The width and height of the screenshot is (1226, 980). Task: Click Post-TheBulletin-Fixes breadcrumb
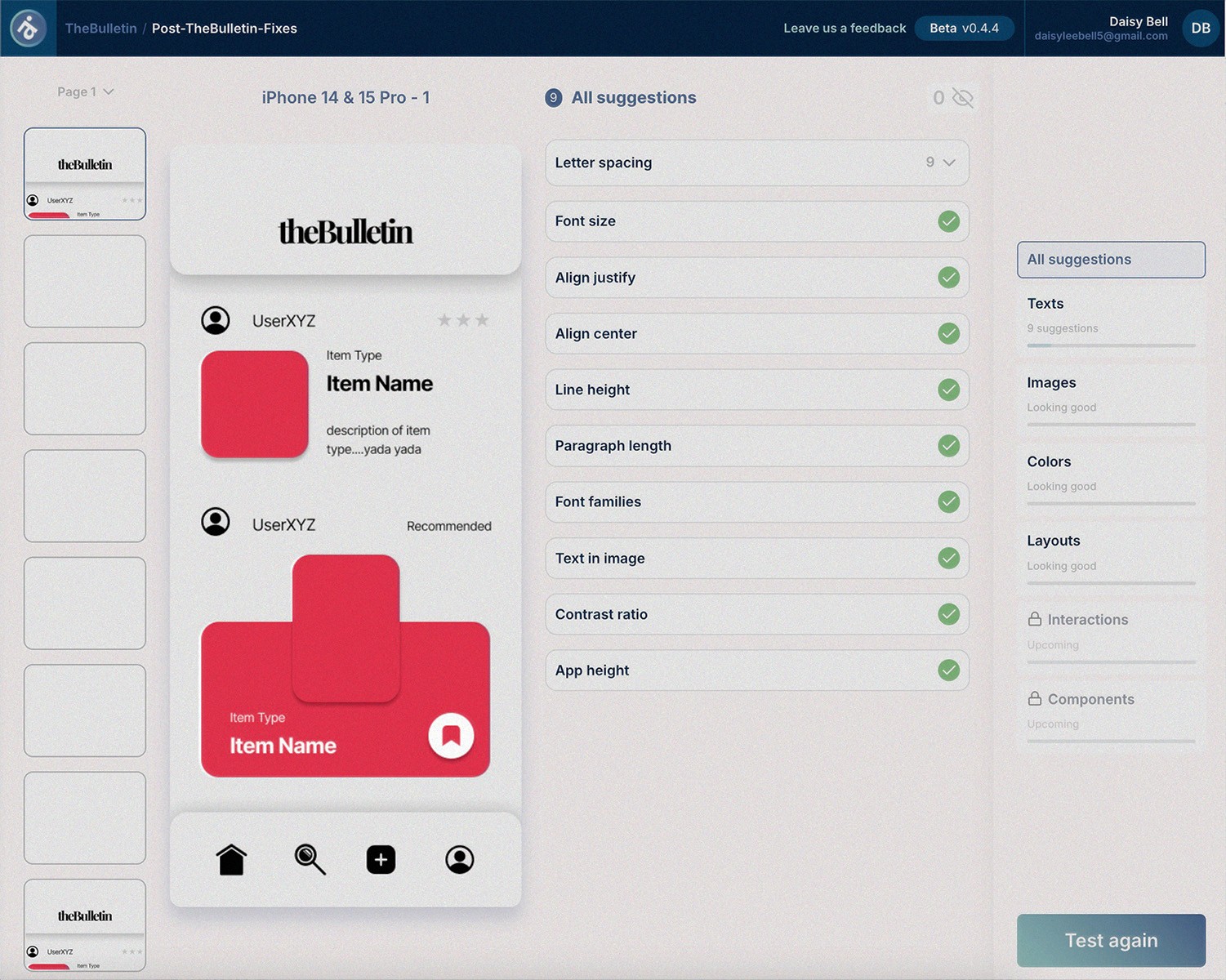[x=225, y=29]
